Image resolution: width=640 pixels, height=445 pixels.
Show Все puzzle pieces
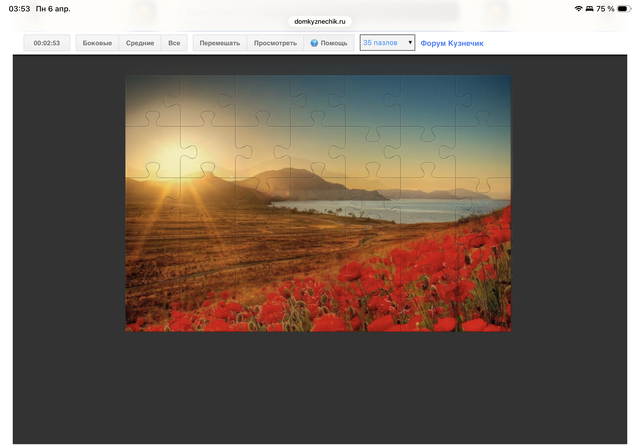[174, 44]
